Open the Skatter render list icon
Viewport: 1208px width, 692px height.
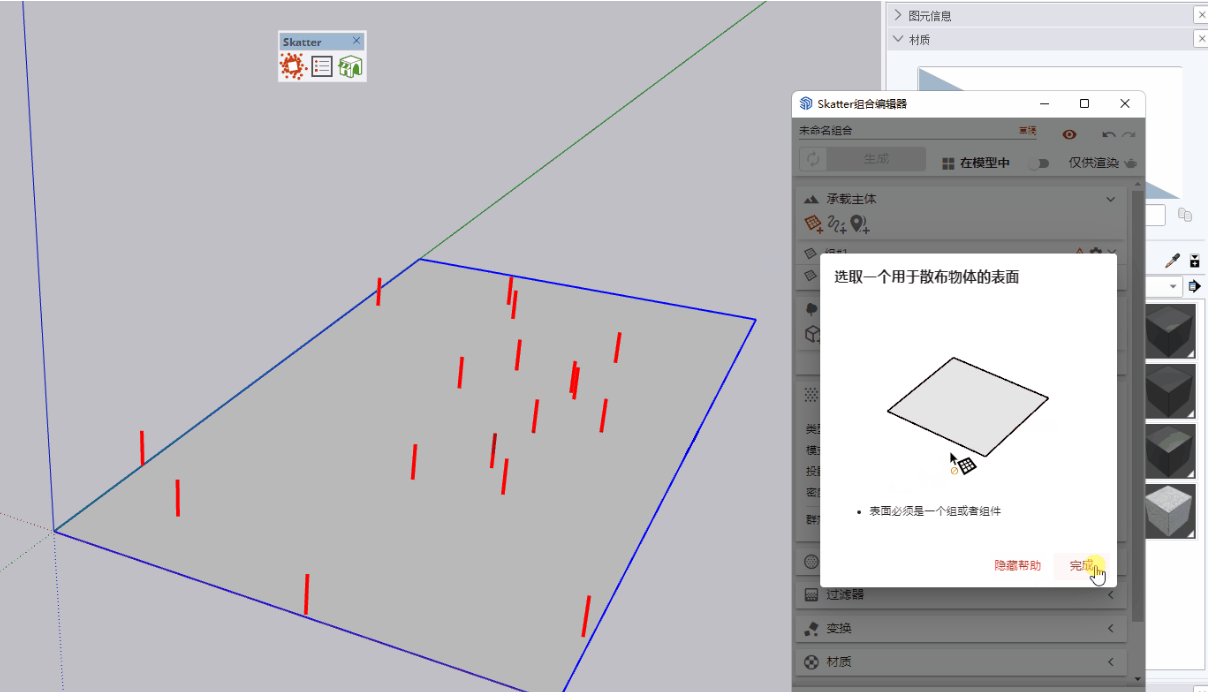click(321, 67)
